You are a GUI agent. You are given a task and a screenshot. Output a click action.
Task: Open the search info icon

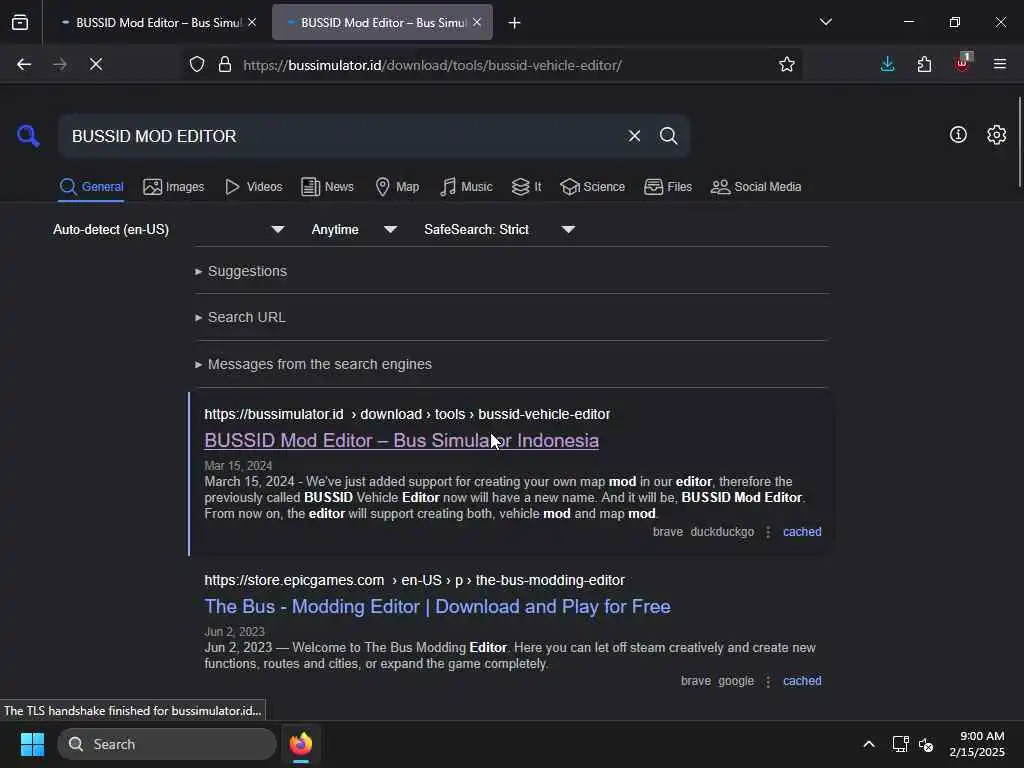pos(958,135)
